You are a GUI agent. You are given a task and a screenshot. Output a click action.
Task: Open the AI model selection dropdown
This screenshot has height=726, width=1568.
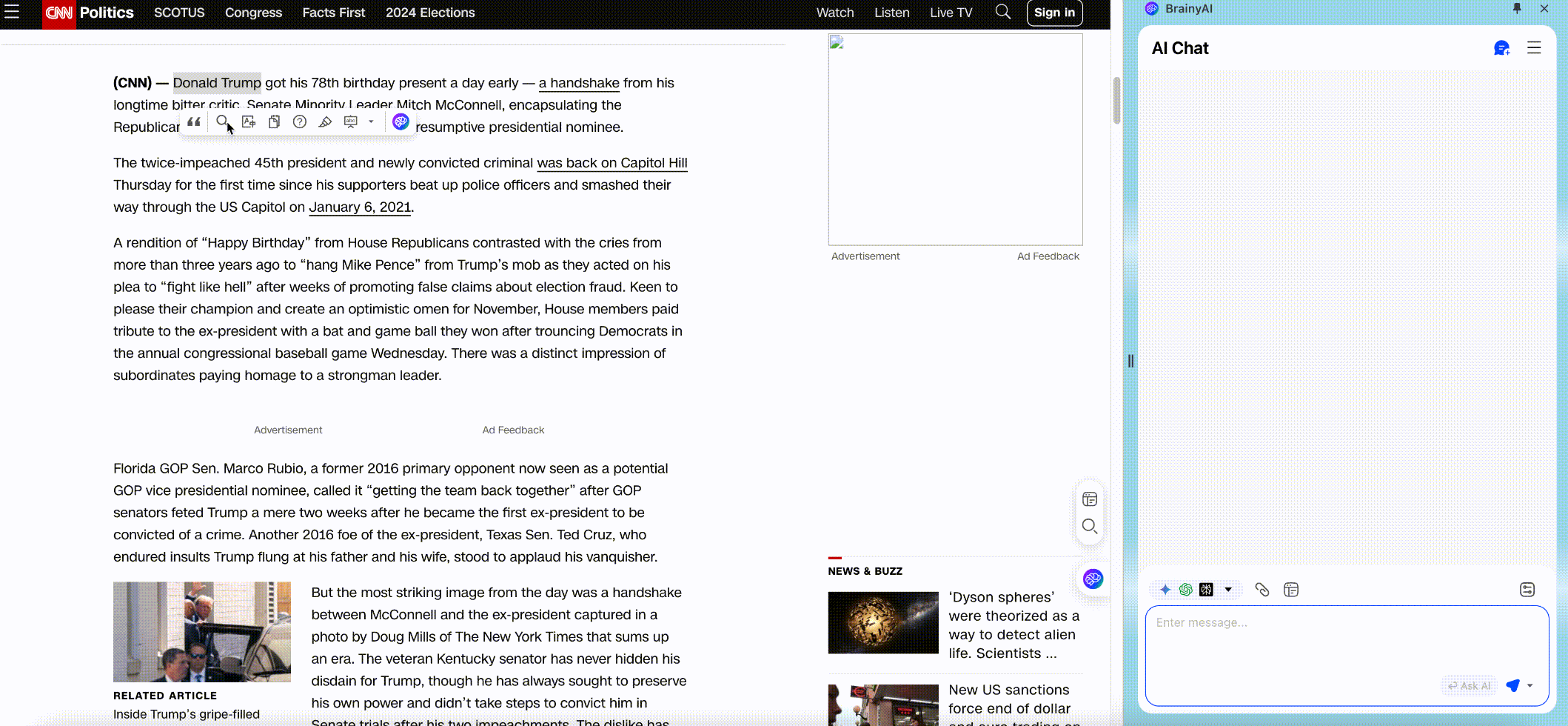click(1228, 590)
